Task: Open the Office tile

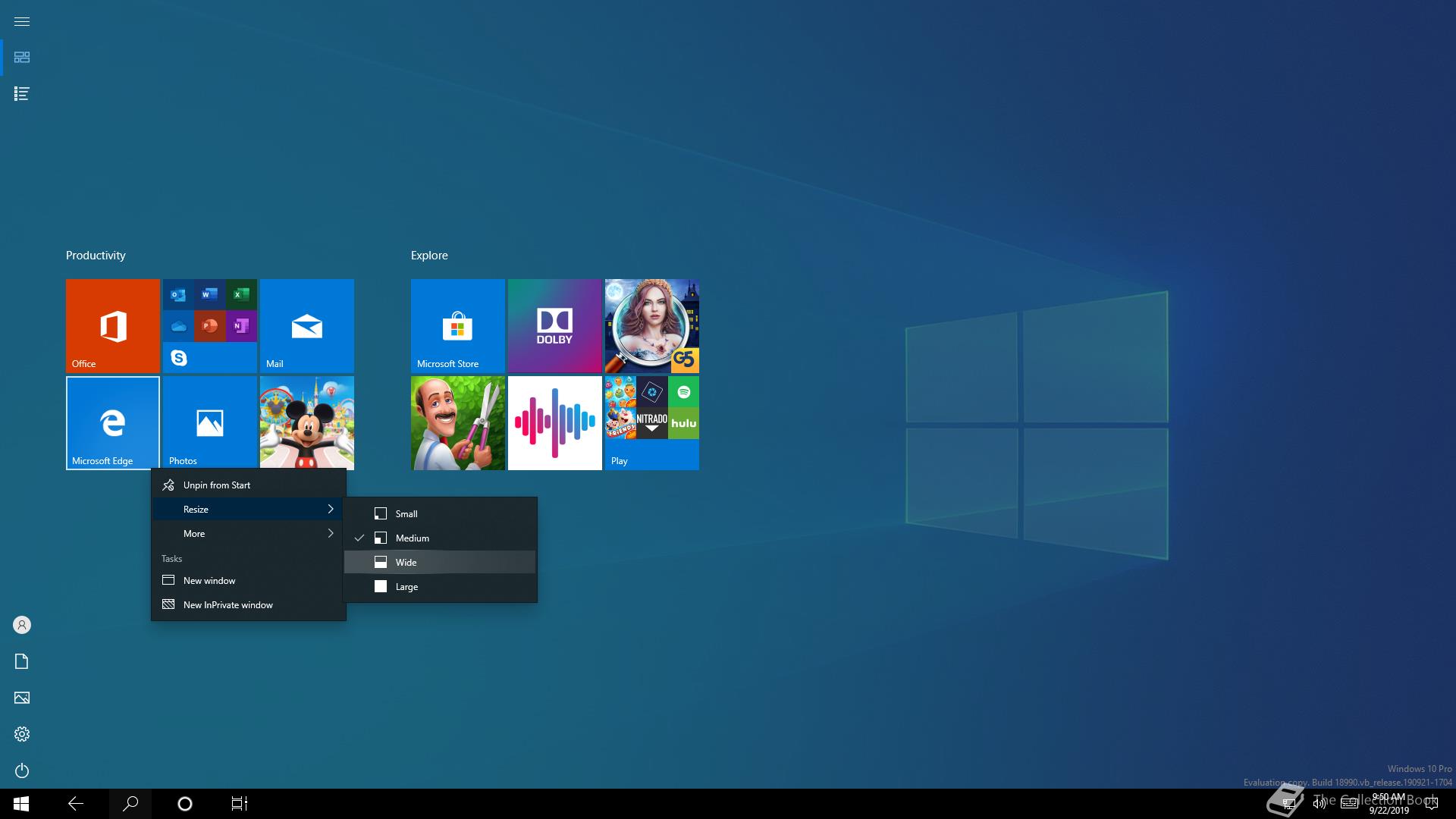Action: pyautogui.click(x=113, y=326)
